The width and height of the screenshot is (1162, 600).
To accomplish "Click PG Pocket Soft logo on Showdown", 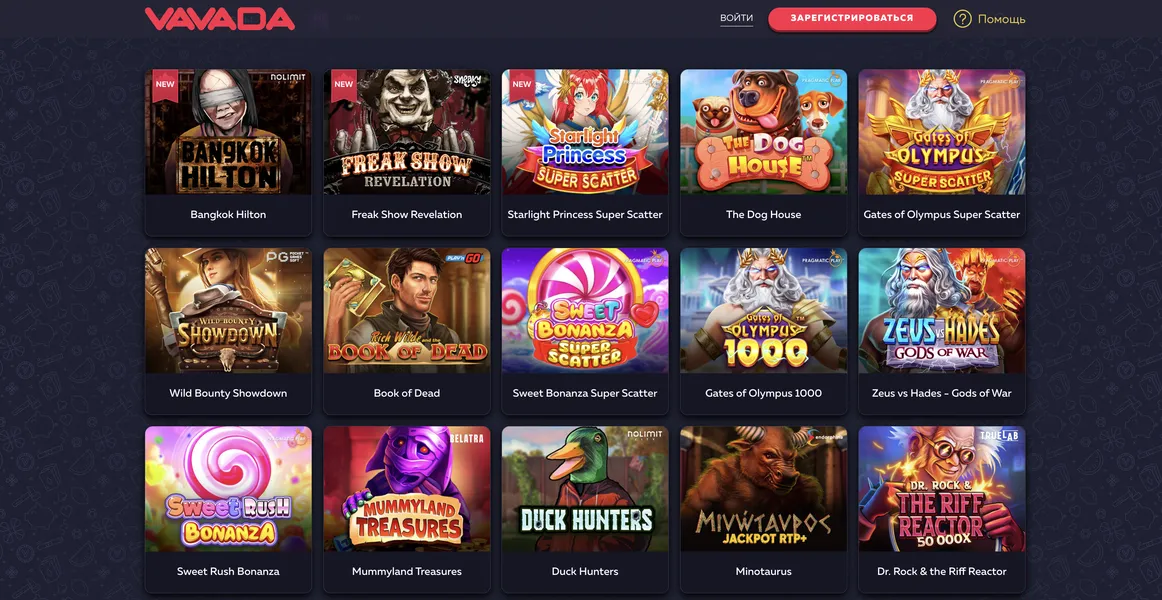I will tap(287, 259).
